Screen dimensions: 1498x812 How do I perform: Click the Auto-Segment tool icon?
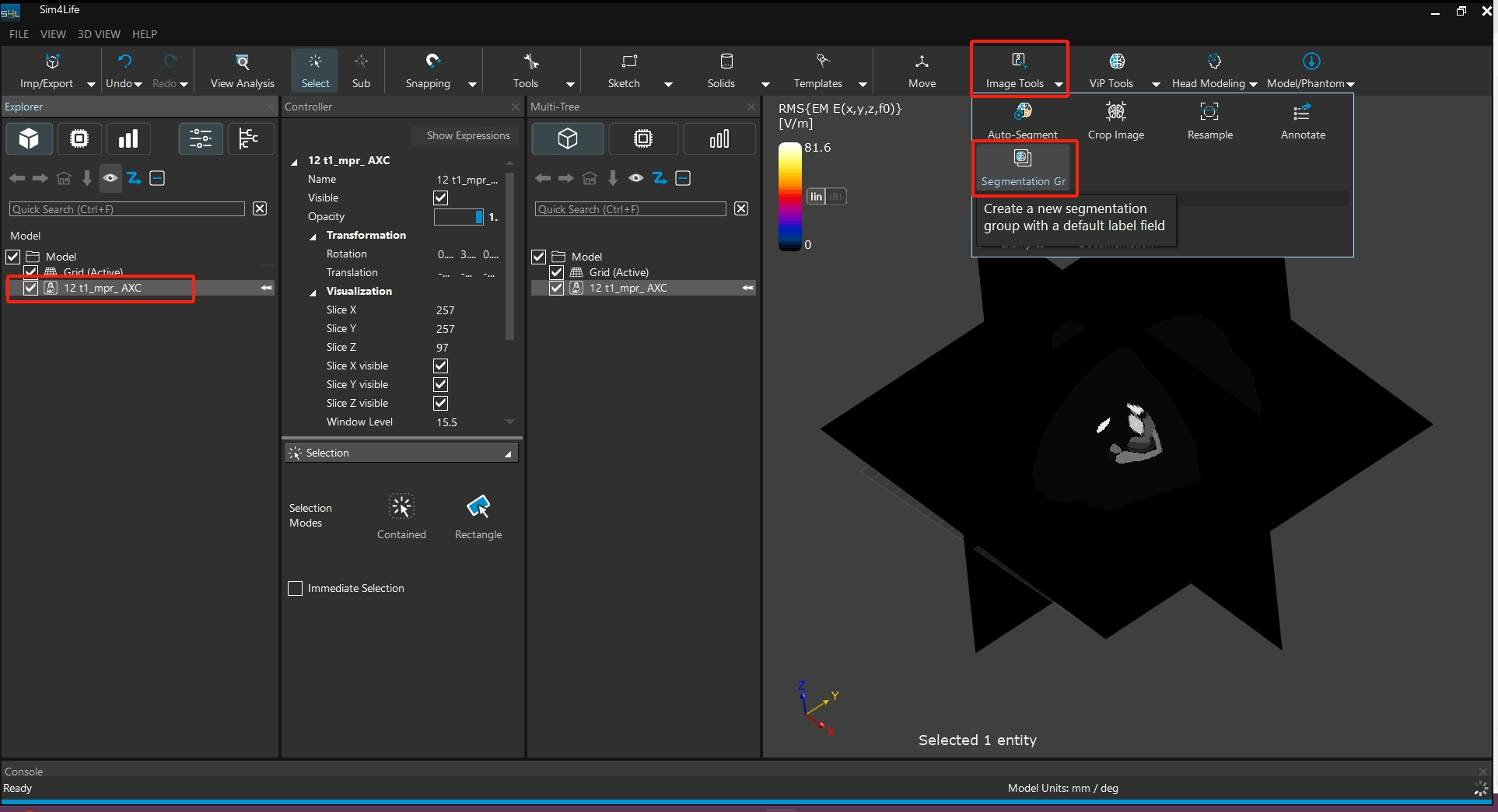click(1022, 114)
